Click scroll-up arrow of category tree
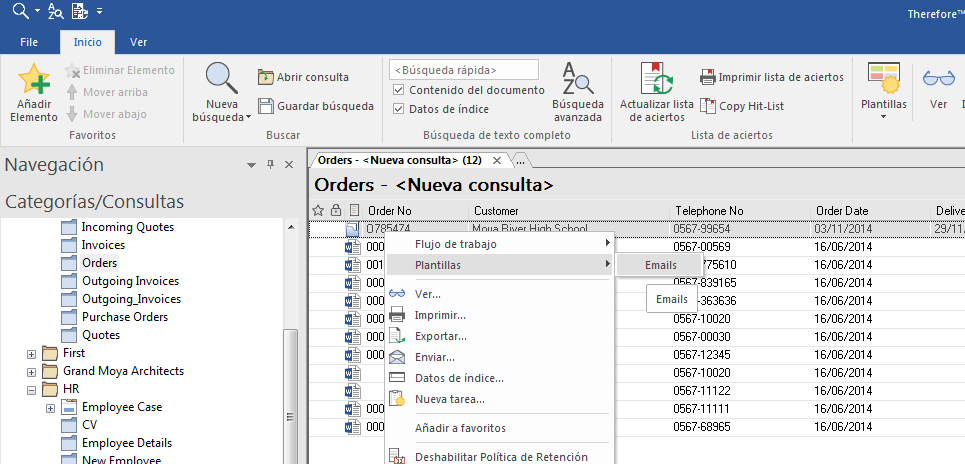 tap(290, 227)
